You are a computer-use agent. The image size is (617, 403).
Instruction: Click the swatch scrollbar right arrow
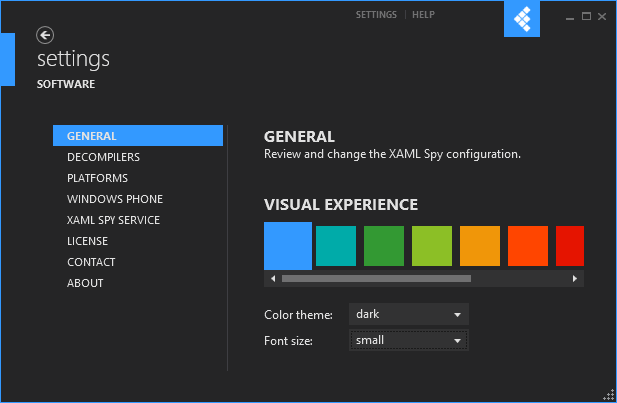(x=575, y=279)
